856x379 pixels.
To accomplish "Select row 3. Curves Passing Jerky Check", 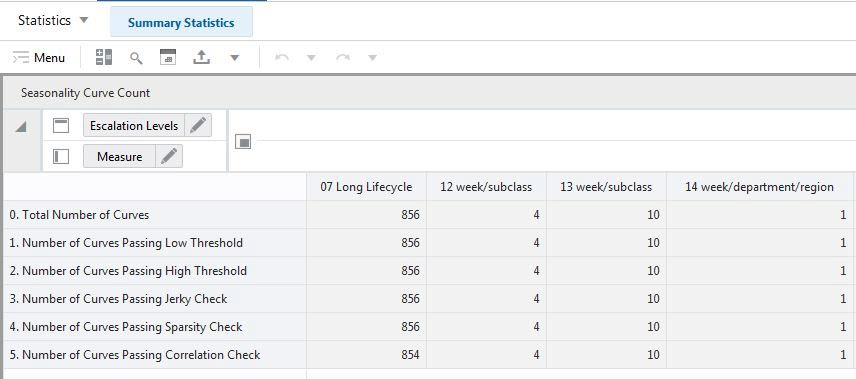I will tap(154, 299).
